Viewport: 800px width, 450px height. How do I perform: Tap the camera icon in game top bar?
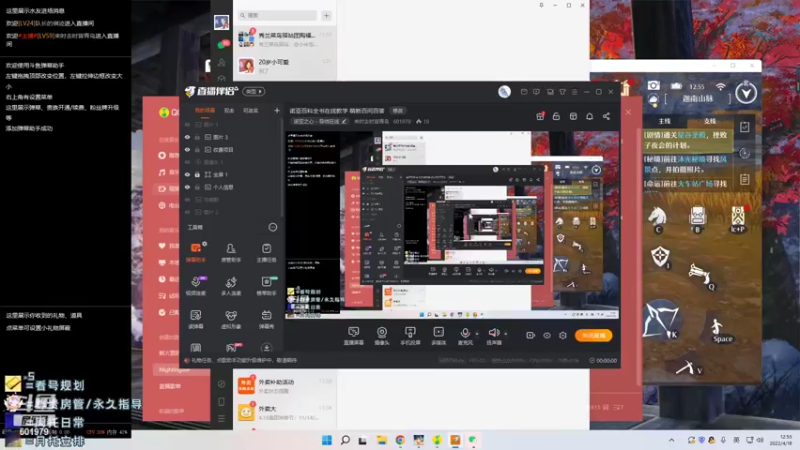[x=654, y=85]
